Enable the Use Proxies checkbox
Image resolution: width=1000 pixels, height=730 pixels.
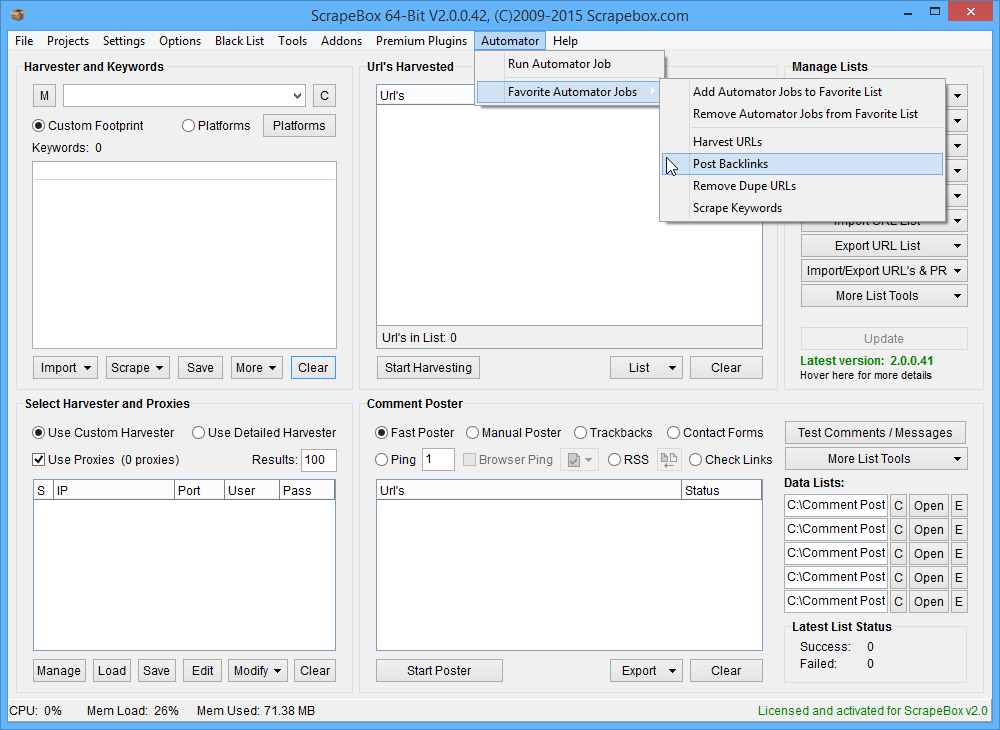click(39, 460)
